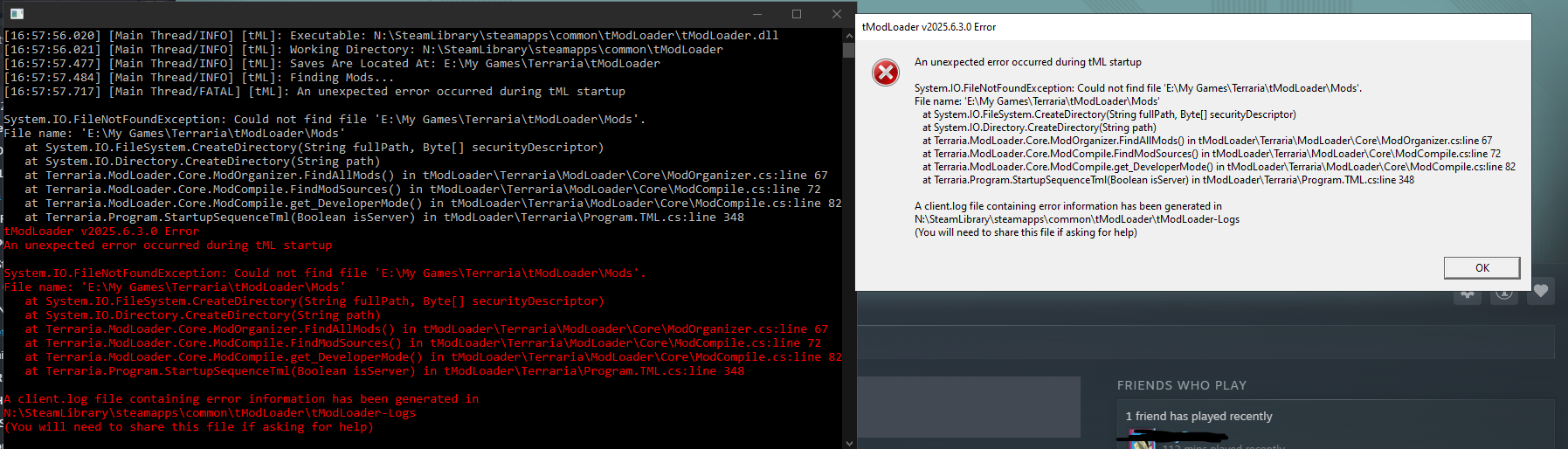Click dialog line 'System.IO.FileNotFoundException: Could not find file'
This screenshot has width=1568, height=449.
pos(1138,88)
